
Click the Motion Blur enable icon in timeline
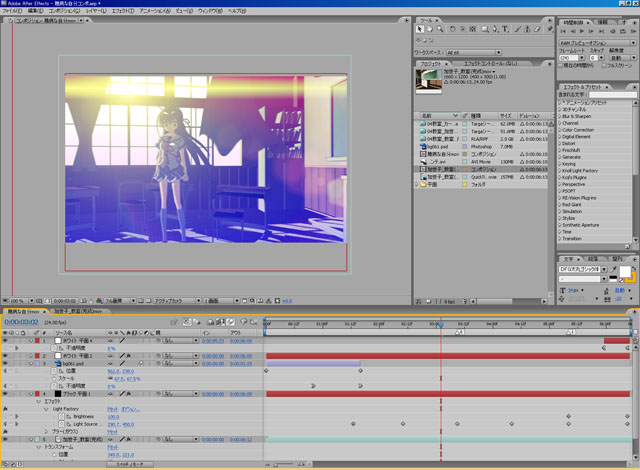point(231,322)
